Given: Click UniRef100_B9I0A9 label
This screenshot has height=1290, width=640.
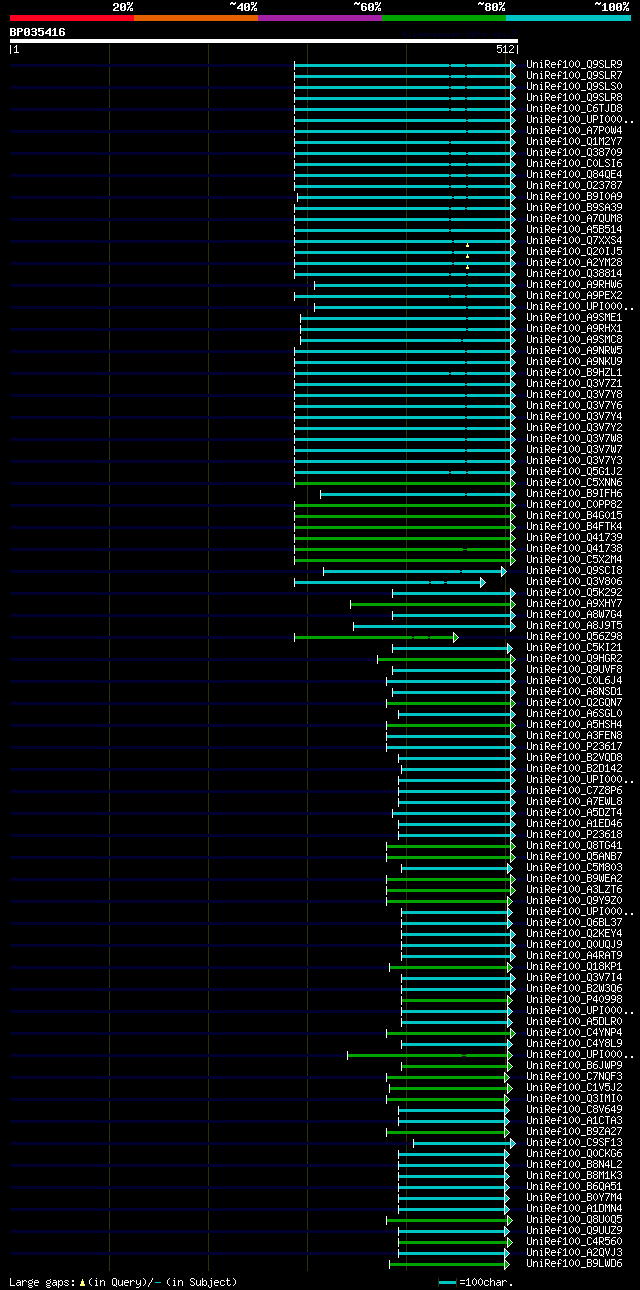Looking at the screenshot, I should pyautogui.click(x=574, y=196).
